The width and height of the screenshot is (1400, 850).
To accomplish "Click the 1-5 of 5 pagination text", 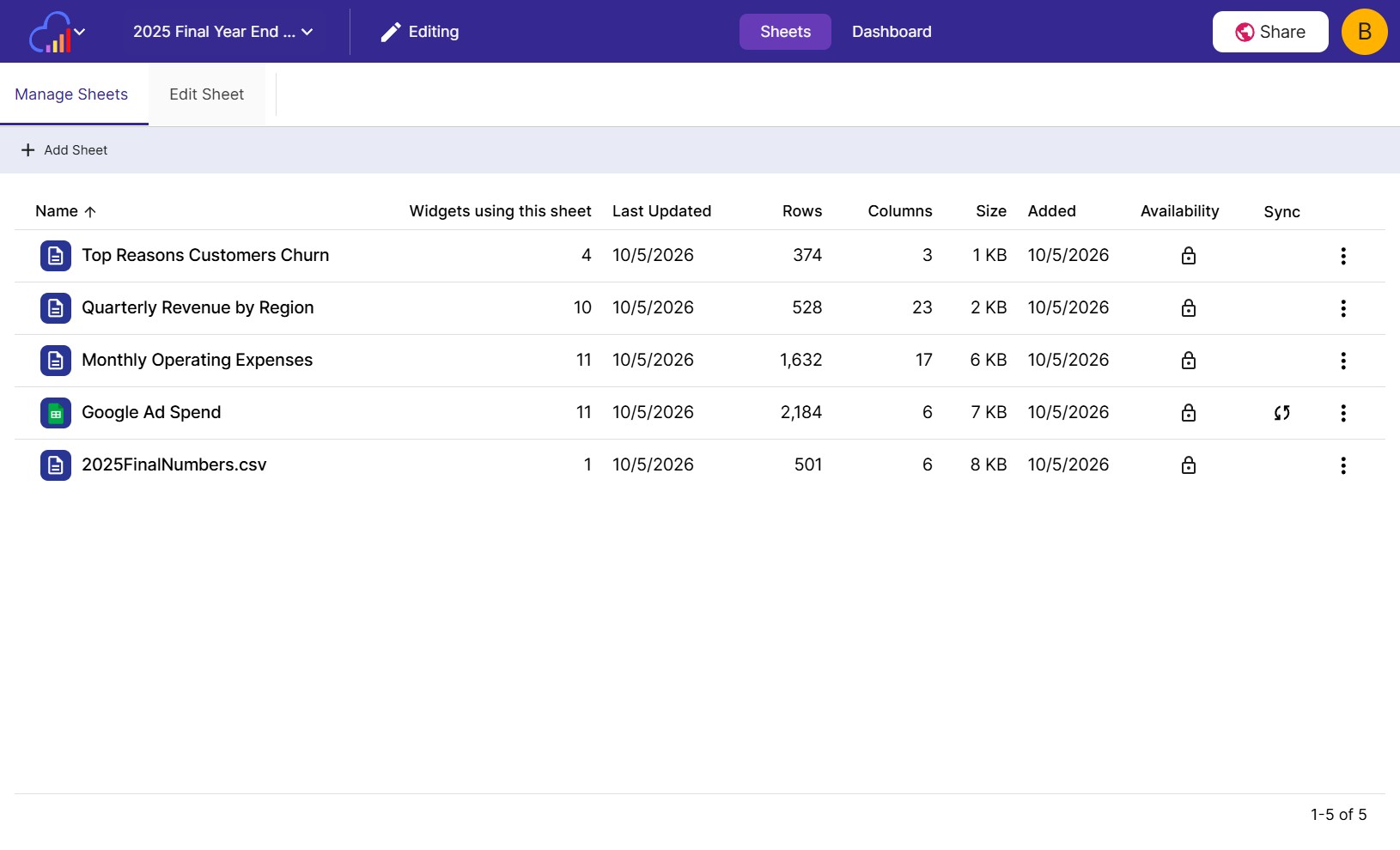I will (1338, 815).
